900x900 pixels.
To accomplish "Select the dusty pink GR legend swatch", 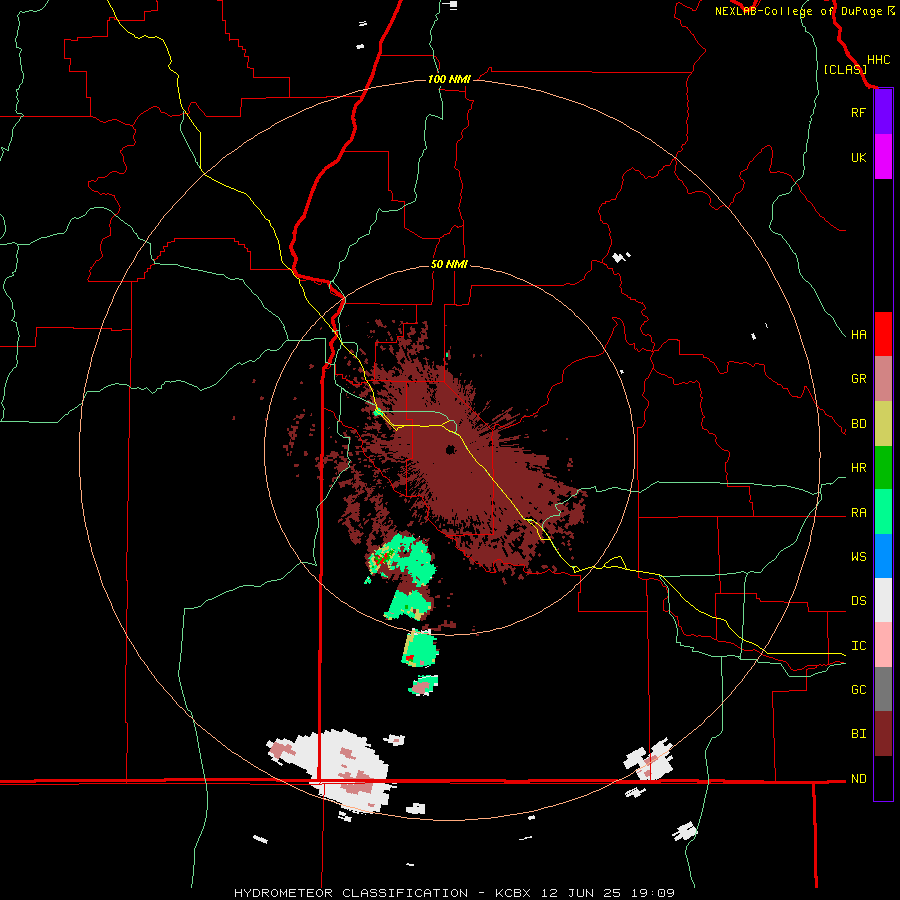I will click(x=883, y=379).
